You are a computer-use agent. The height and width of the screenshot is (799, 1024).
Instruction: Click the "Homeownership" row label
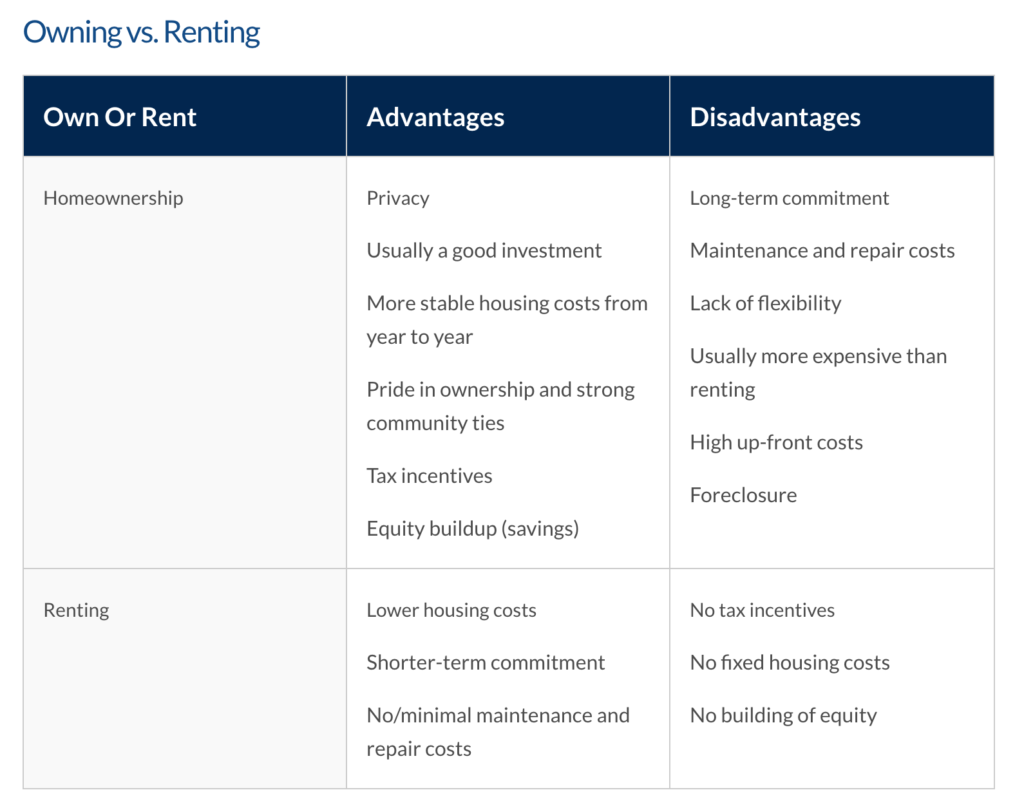113,198
